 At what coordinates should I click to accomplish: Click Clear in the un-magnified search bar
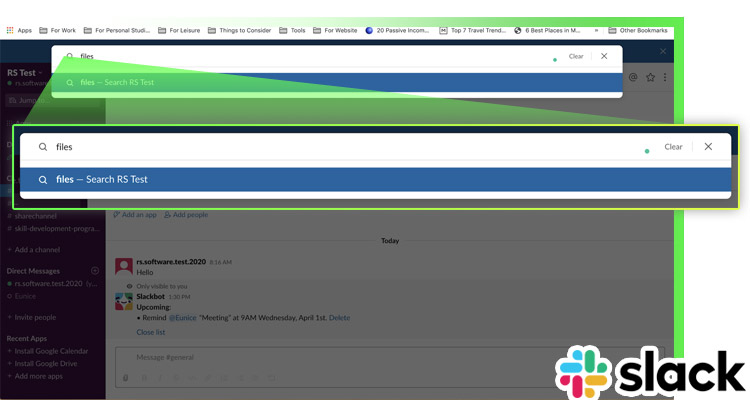coord(576,56)
